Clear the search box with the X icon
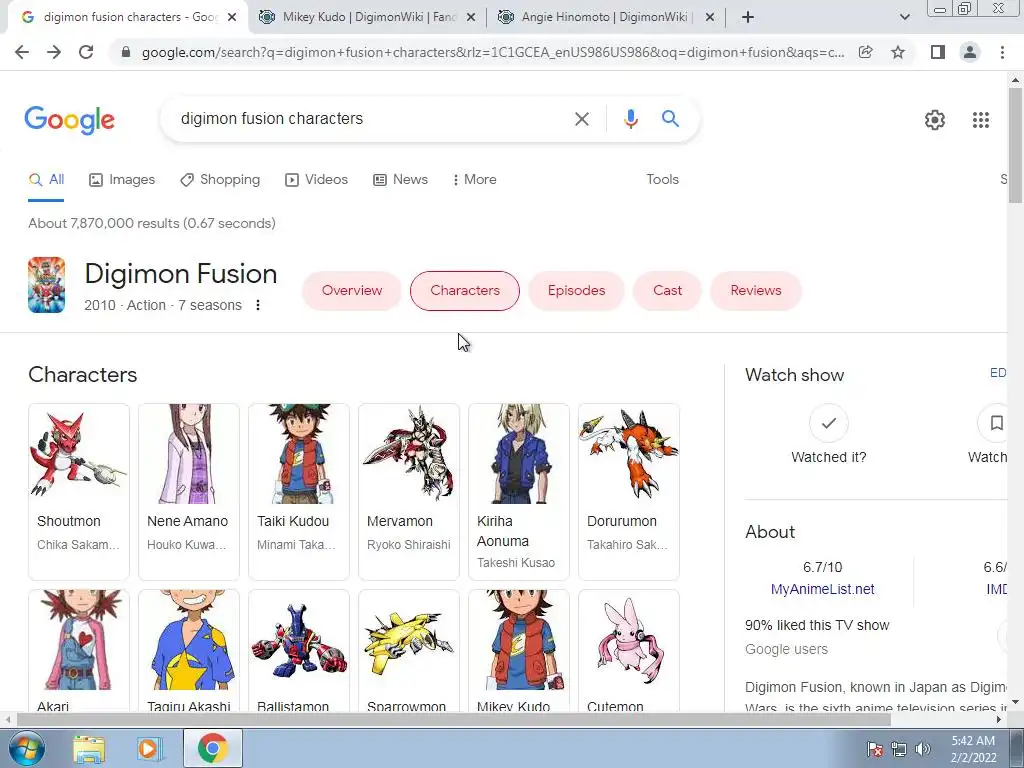This screenshot has height=768, width=1024. pyautogui.click(x=581, y=119)
